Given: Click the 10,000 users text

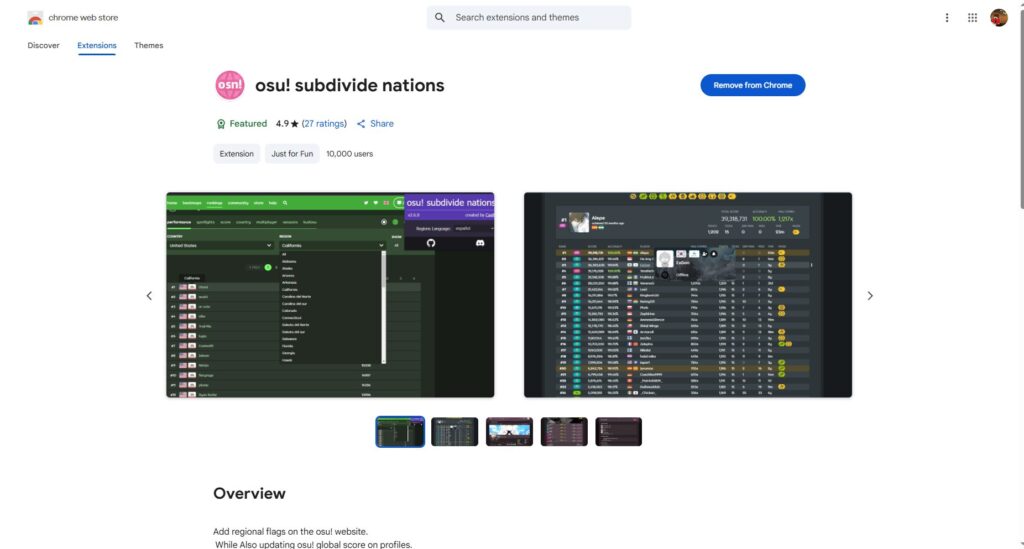Looking at the screenshot, I should point(349,154).
